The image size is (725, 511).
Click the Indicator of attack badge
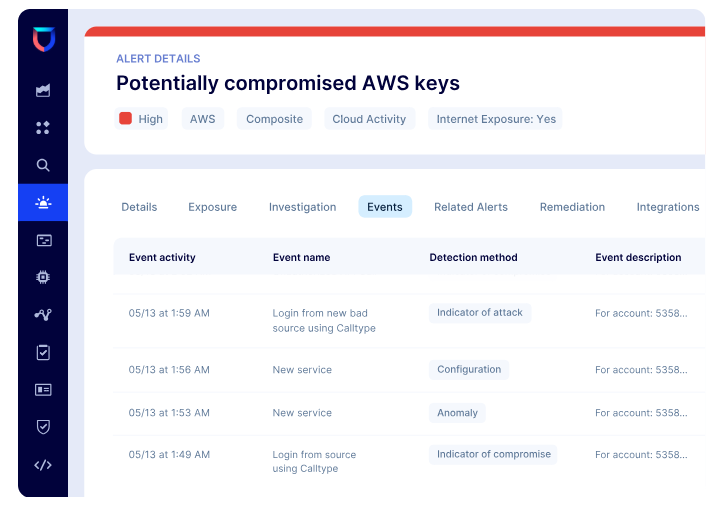[480, 313]
